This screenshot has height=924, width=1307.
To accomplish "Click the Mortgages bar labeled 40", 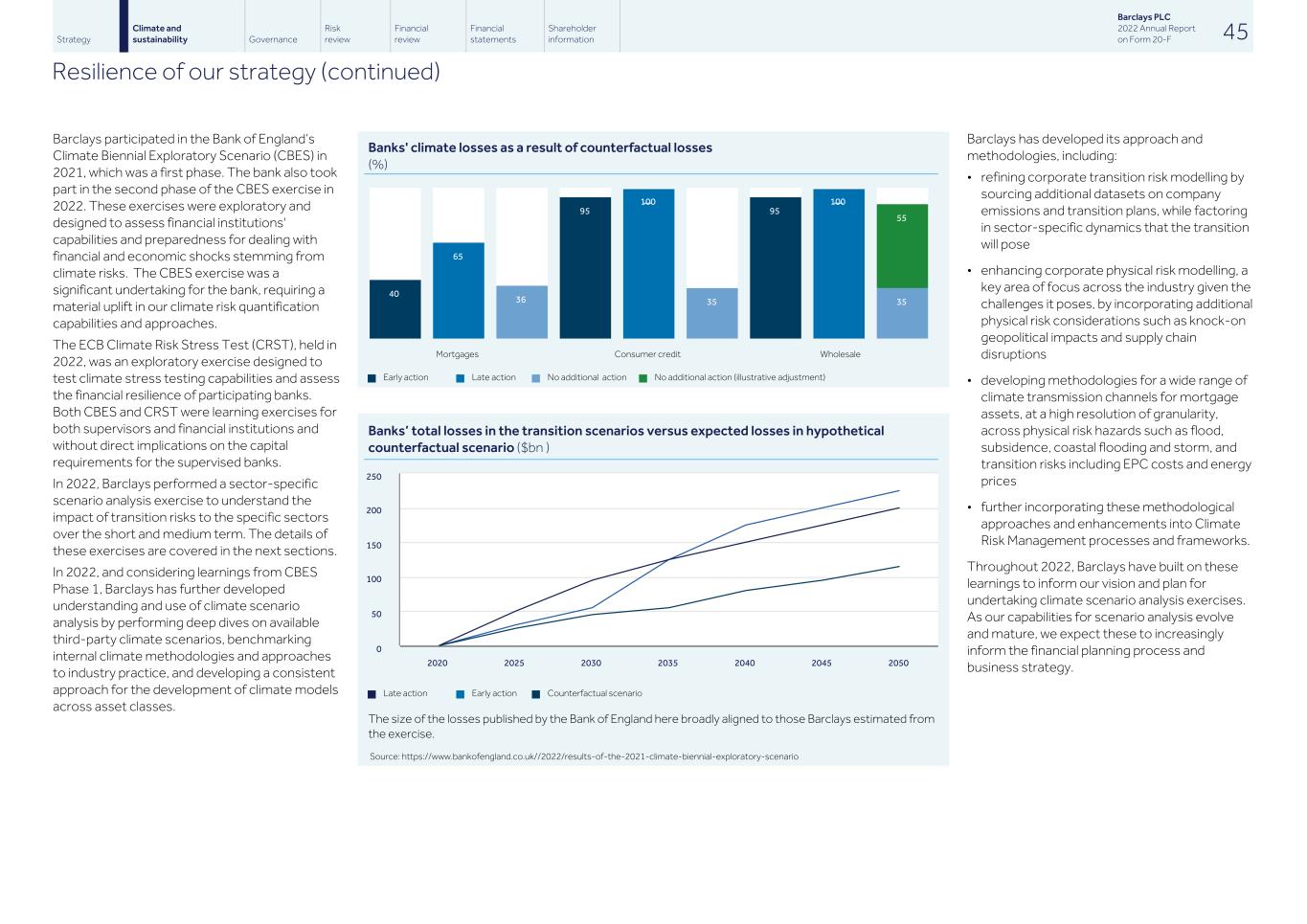I will (x=394, y=308).
